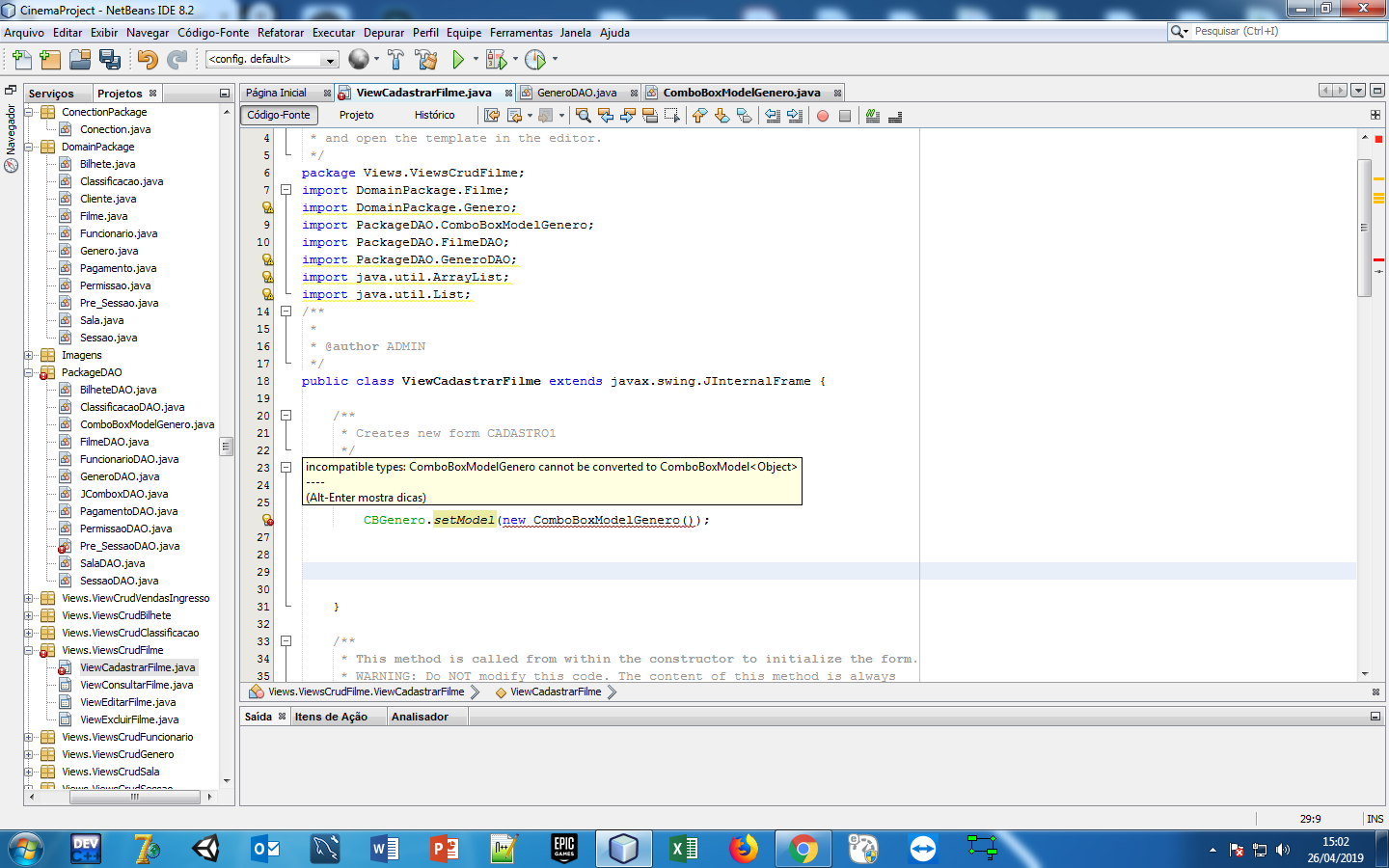Shift the current line right
The image size is (1389, 868).
[x=794, y=115]
